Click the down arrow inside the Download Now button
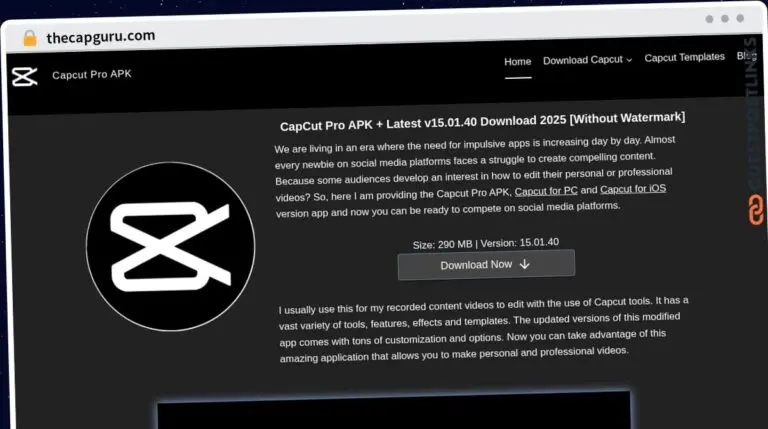This screenshot has width=768, height=429. tap(525, 264)
